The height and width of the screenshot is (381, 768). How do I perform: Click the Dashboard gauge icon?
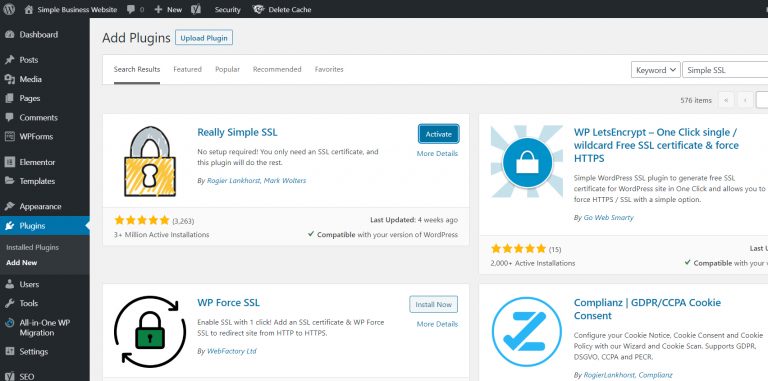(9, 35)
